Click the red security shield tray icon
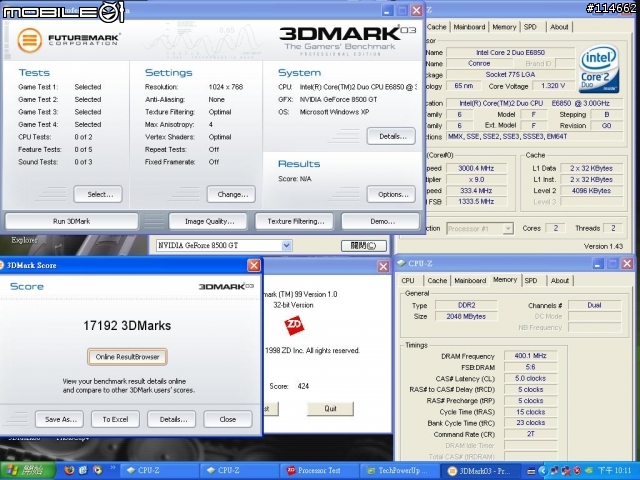Image resolution: width=640 pixels, height=480 pixels. (577, 471)
